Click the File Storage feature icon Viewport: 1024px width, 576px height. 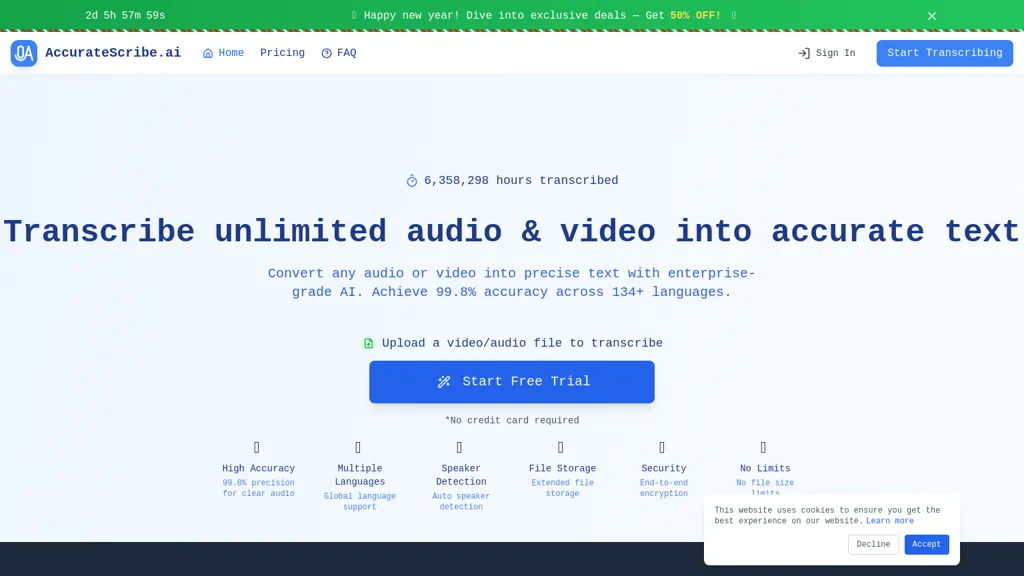(560, 447)
